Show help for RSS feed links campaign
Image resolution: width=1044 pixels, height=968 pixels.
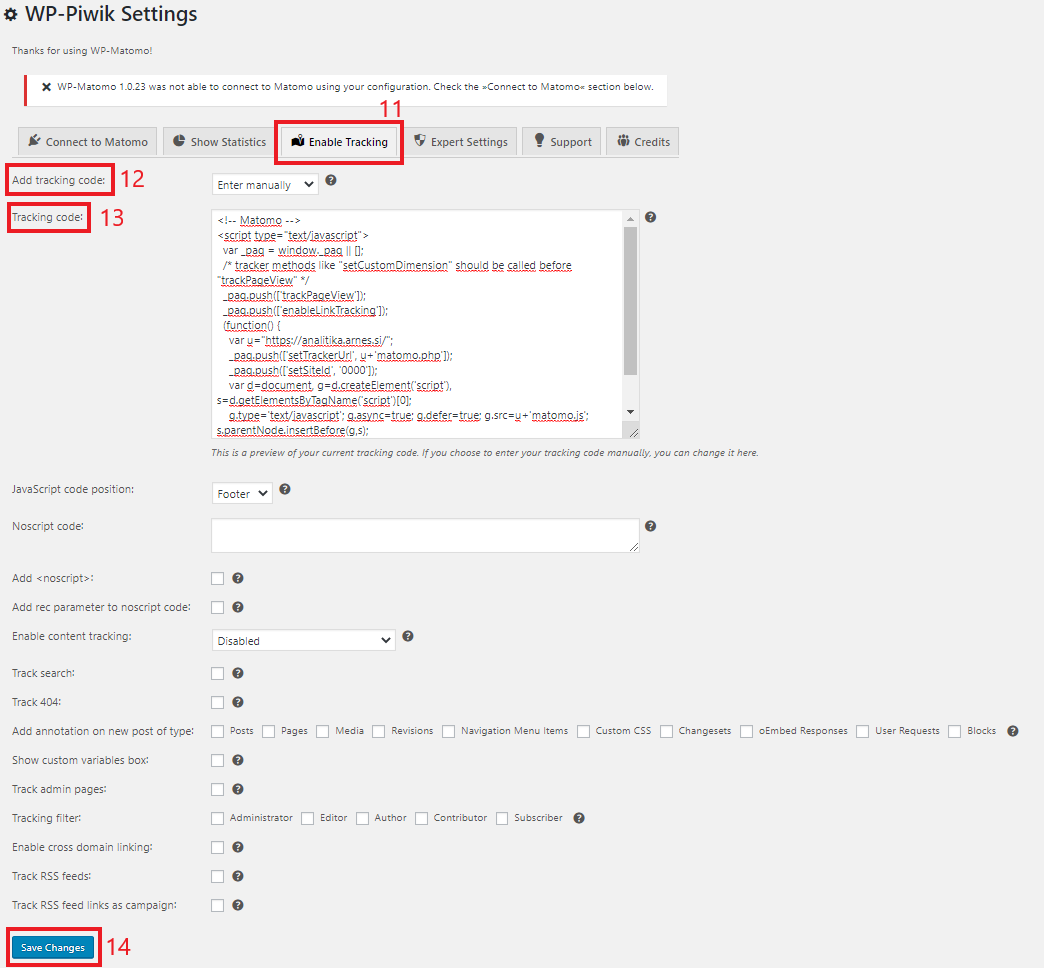click(238, 905)
